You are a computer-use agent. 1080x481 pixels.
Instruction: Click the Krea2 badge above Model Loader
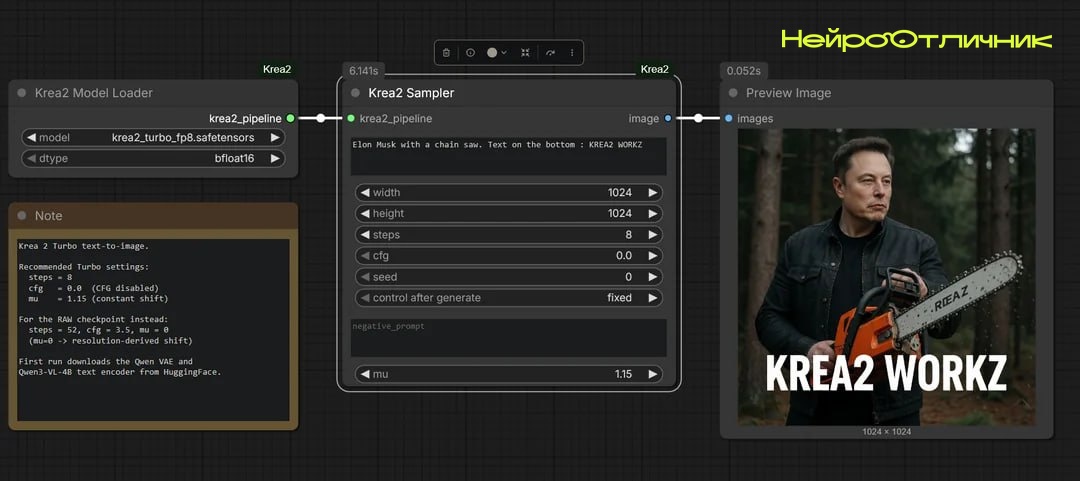(277, 69)
